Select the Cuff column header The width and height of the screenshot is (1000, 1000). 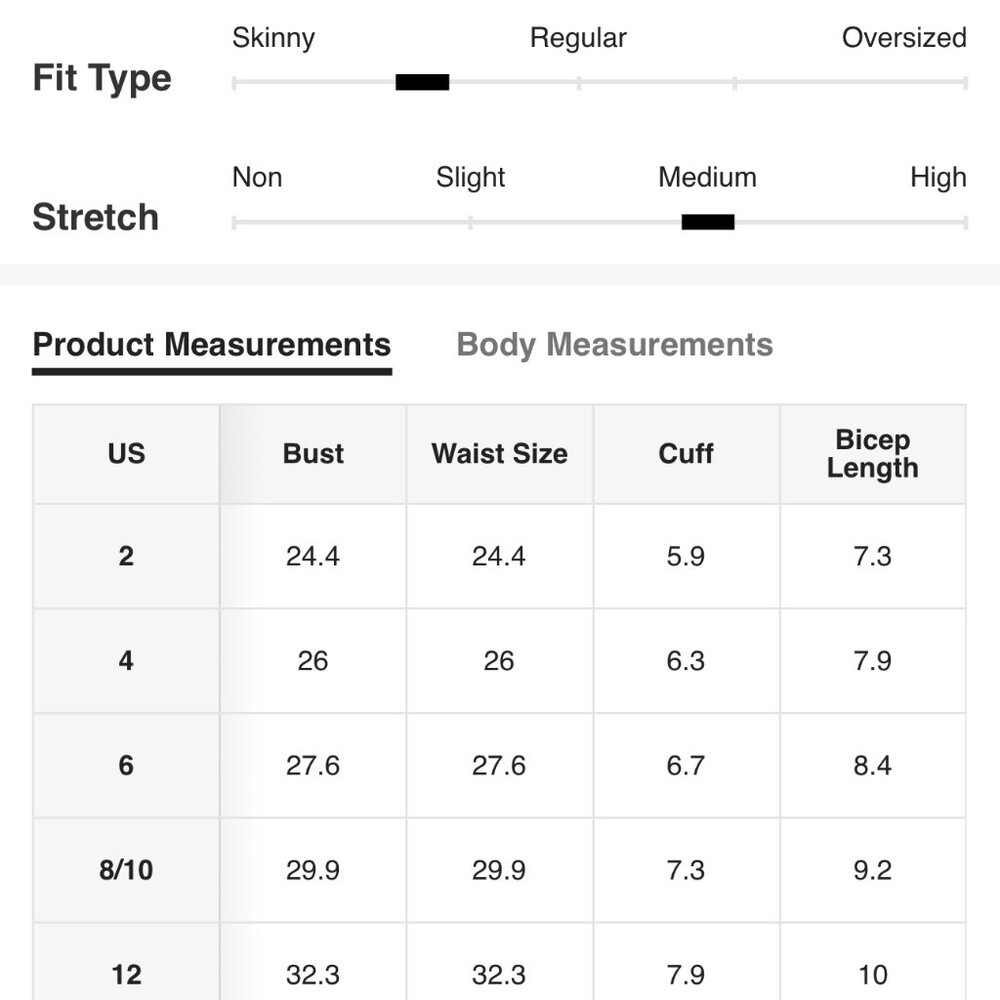(x=686, y=454)
